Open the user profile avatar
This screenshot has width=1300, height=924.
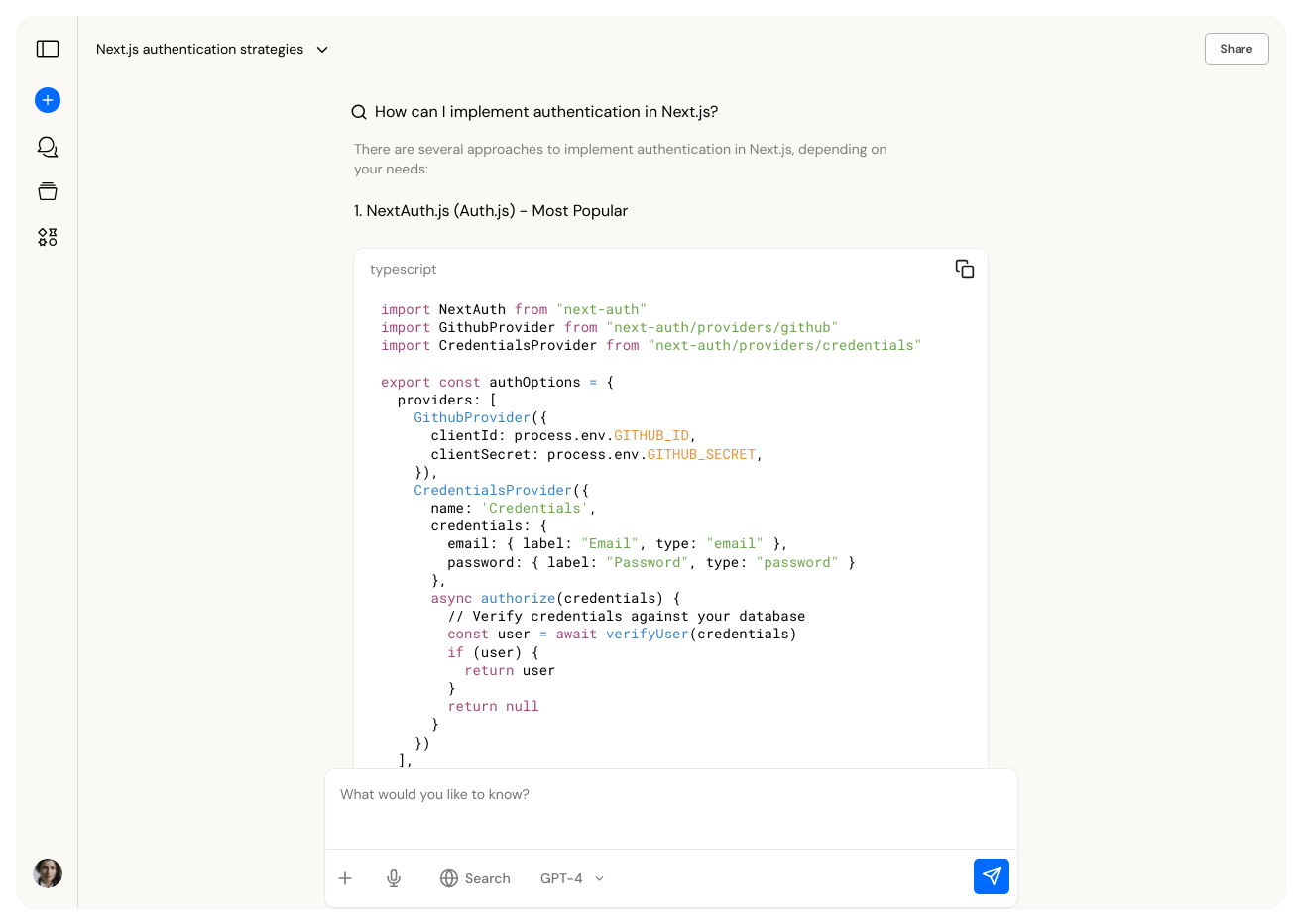tap(48, 873)
